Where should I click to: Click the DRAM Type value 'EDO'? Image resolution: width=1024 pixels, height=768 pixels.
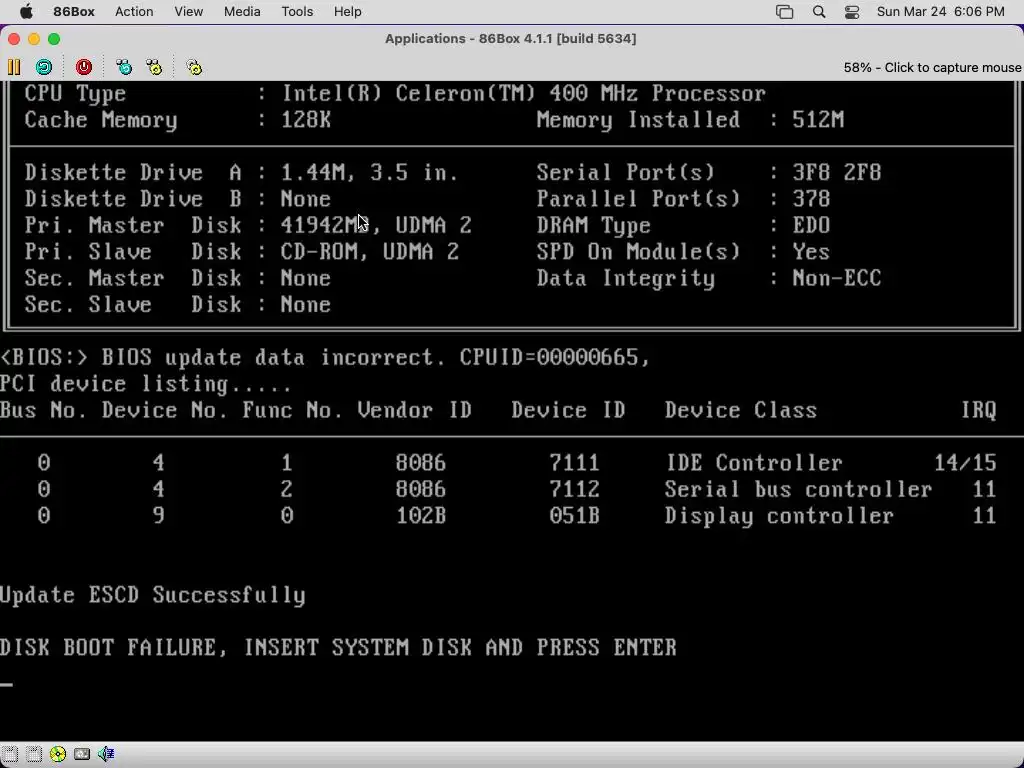tap(811, 226)
